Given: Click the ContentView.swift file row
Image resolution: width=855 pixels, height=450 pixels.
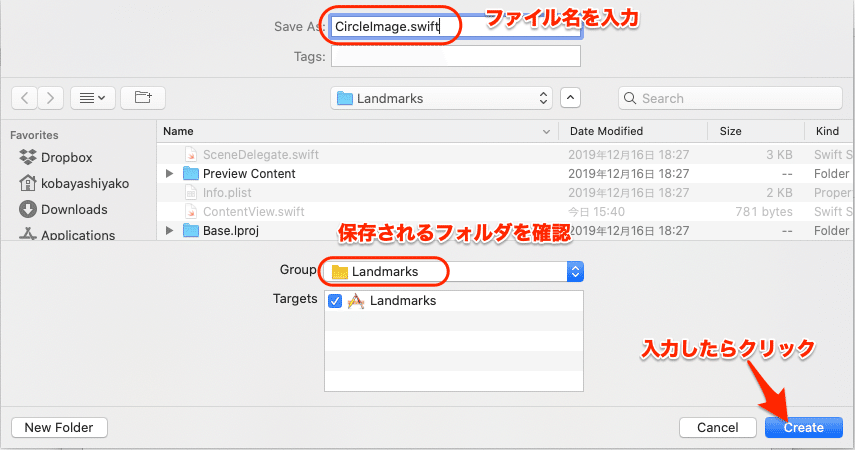Looking at the screenshot, I should 505,212.
